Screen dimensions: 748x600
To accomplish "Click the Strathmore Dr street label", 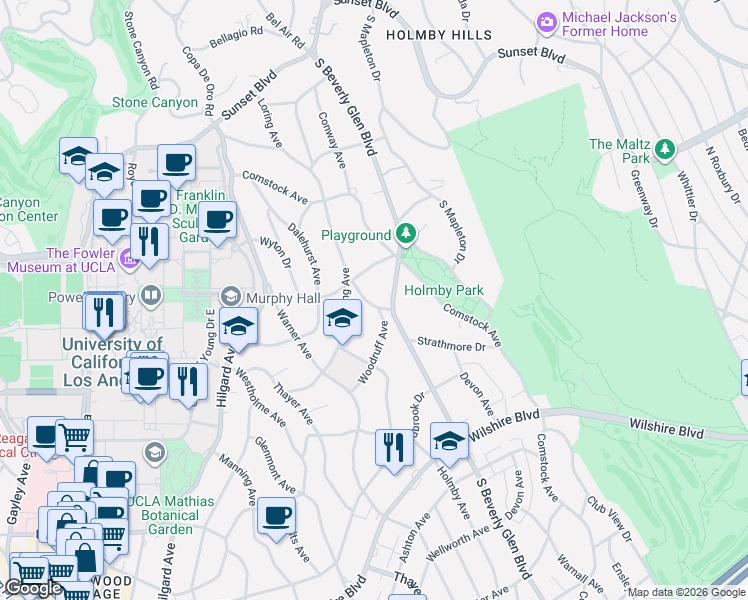I will coord(451,344).
